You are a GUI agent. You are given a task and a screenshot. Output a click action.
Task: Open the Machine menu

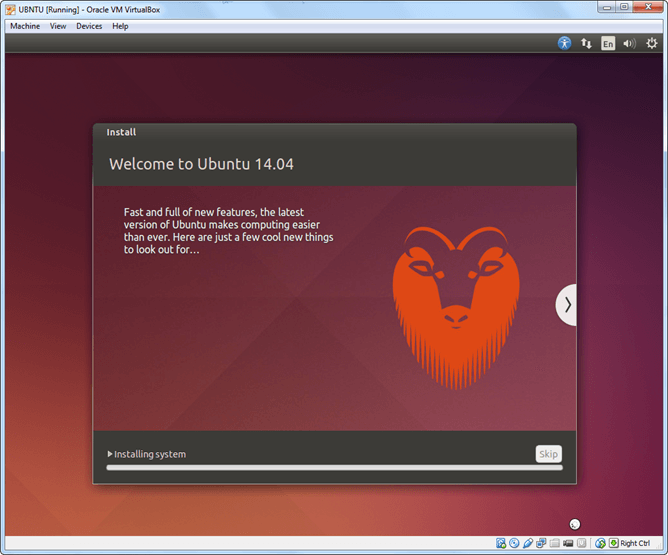pos(25,26)
